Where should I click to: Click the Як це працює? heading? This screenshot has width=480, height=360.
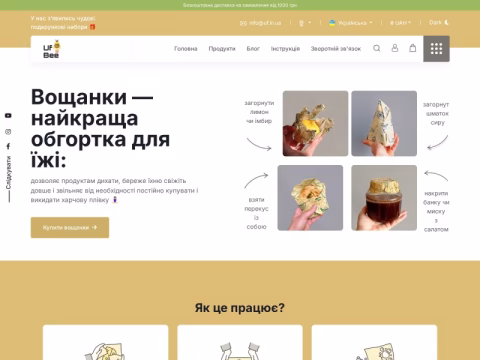[x=240, y=307]
